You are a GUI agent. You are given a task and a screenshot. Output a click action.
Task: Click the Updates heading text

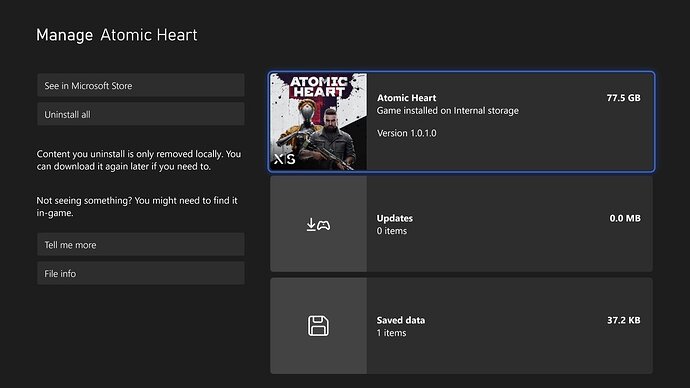pos(395,218)
